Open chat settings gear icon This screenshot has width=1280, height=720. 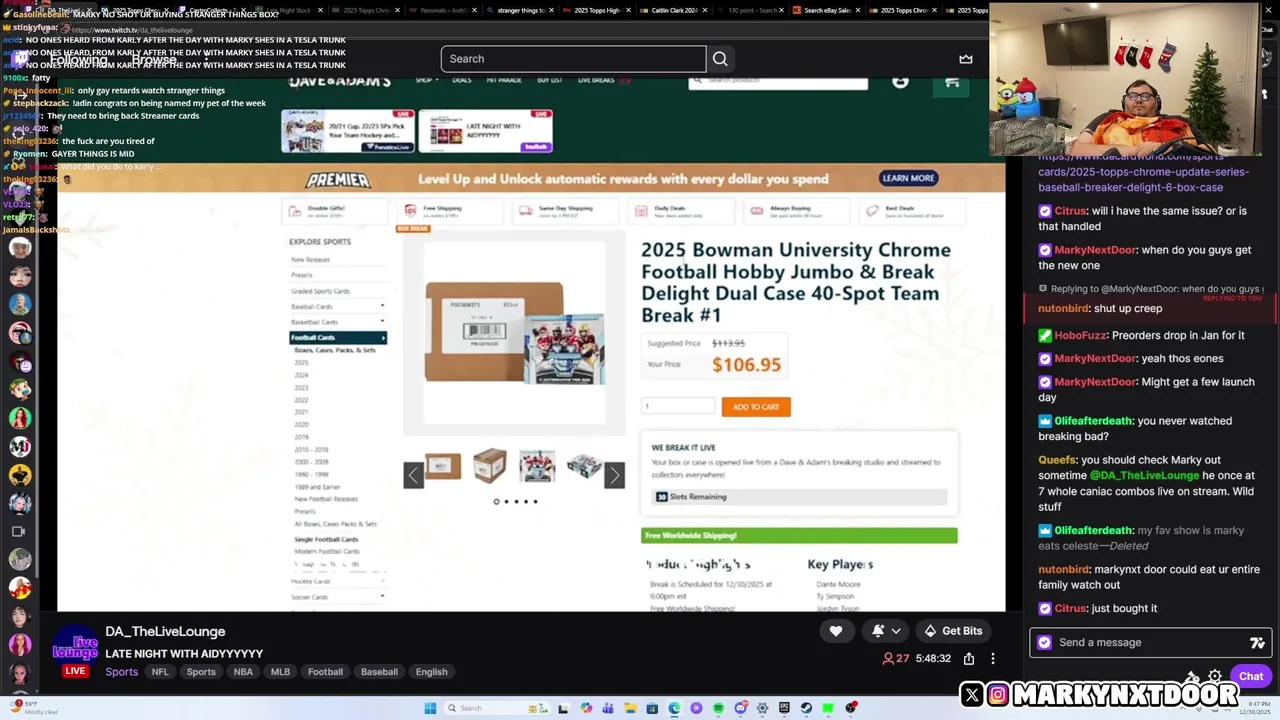pos(1215,677)
